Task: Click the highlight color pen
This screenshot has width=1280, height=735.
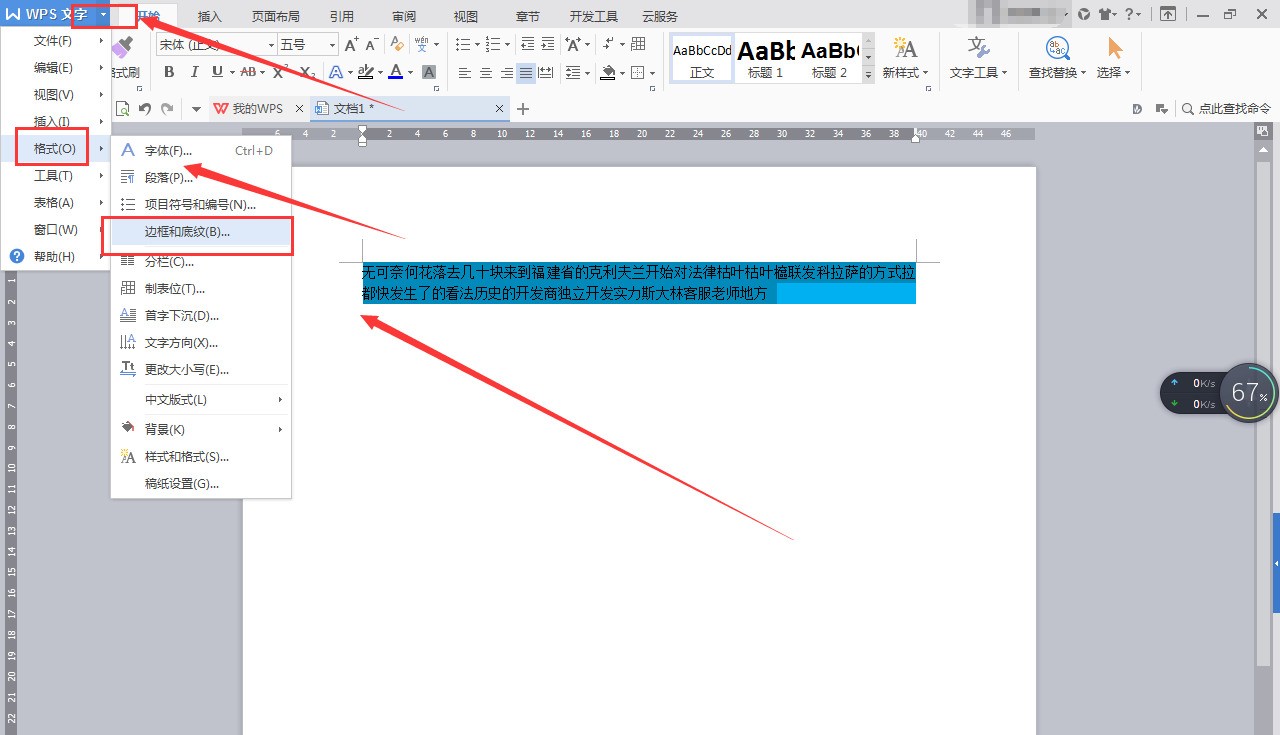Action: click(365, 72)
